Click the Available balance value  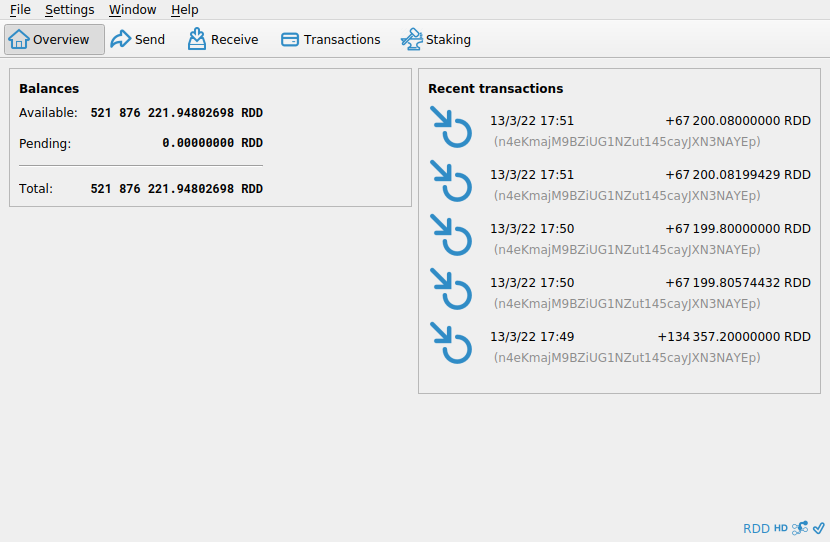tap(177, 113)
